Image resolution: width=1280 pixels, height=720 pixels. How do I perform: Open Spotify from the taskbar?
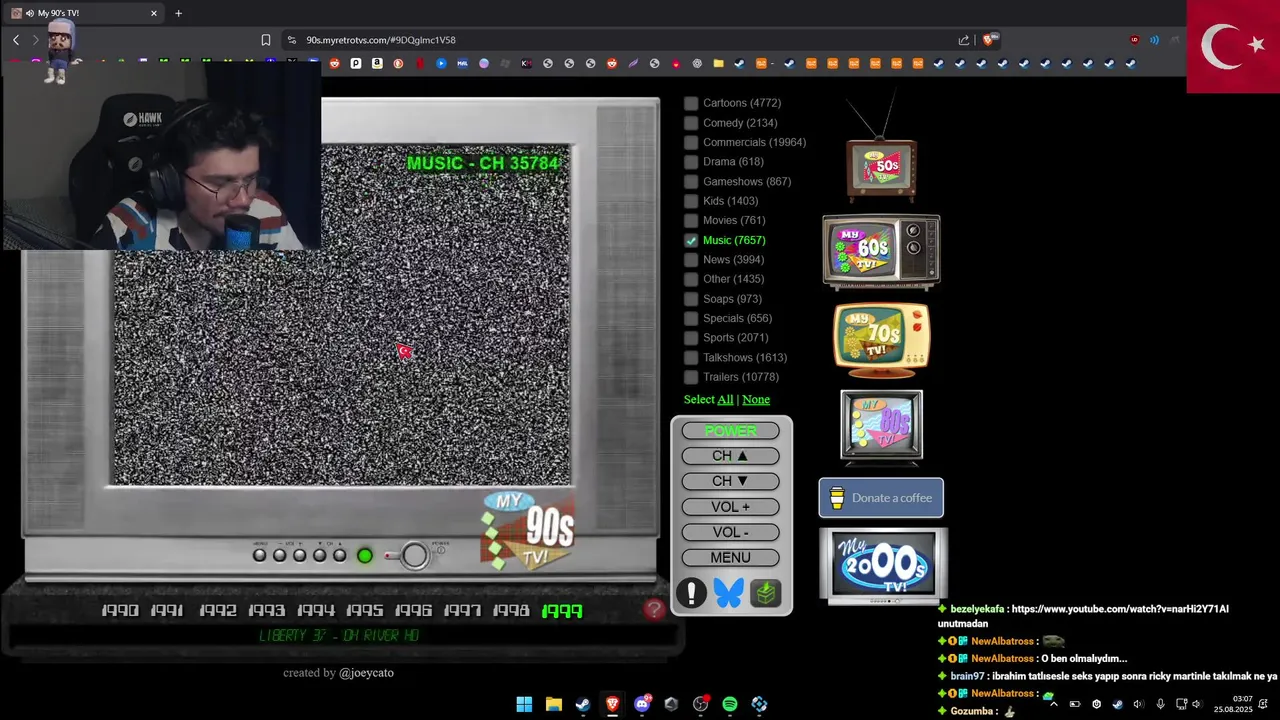[x=730, y=704]
